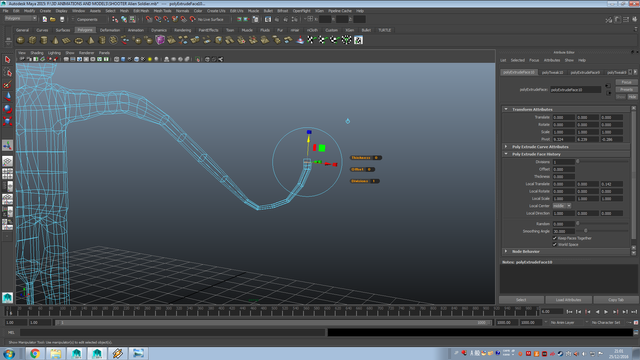Open Google Chrome from the taskbar
The height and width of the screenshot is (360, 640).
35,353
